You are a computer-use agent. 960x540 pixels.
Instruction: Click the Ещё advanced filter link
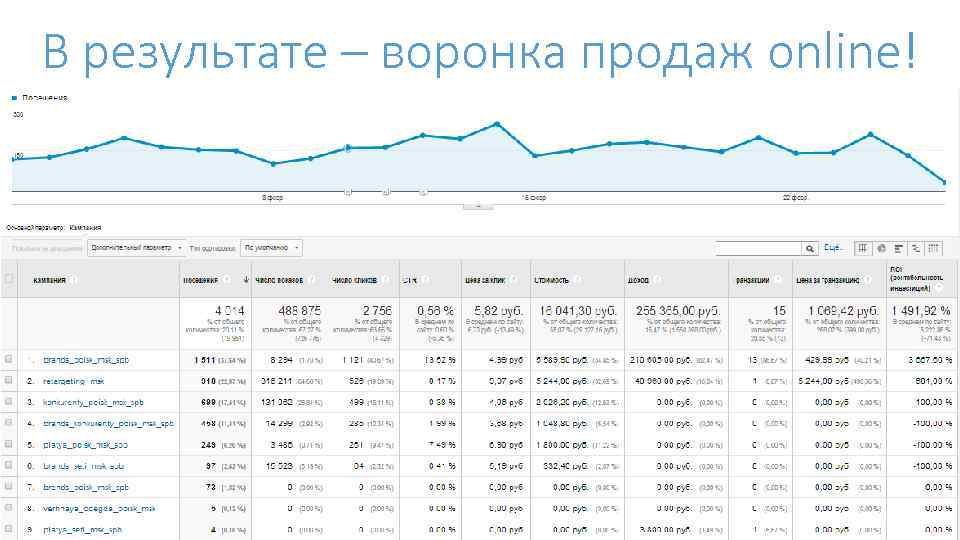832,247
